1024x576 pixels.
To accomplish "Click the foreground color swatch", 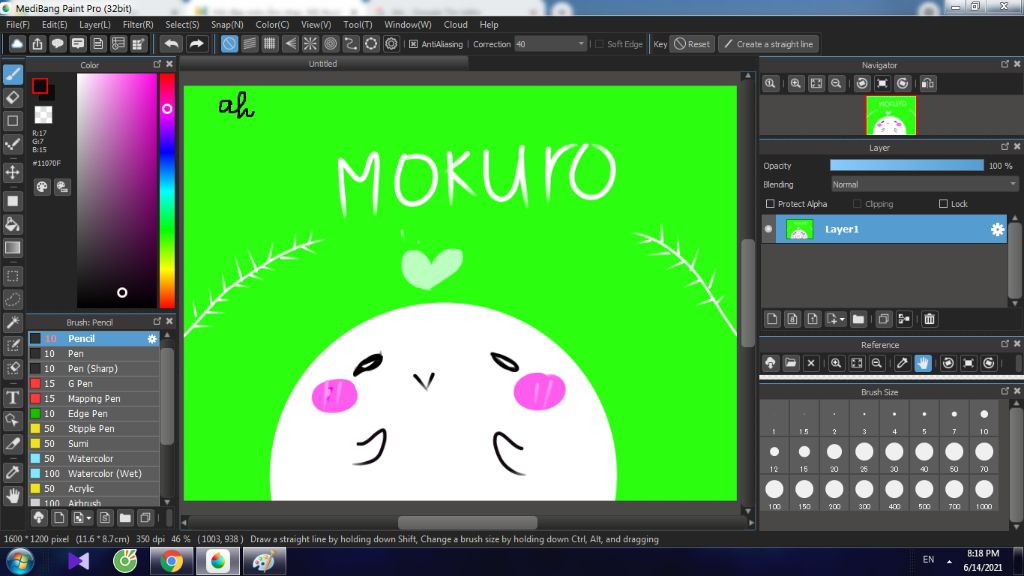I will tap(40, 86).
